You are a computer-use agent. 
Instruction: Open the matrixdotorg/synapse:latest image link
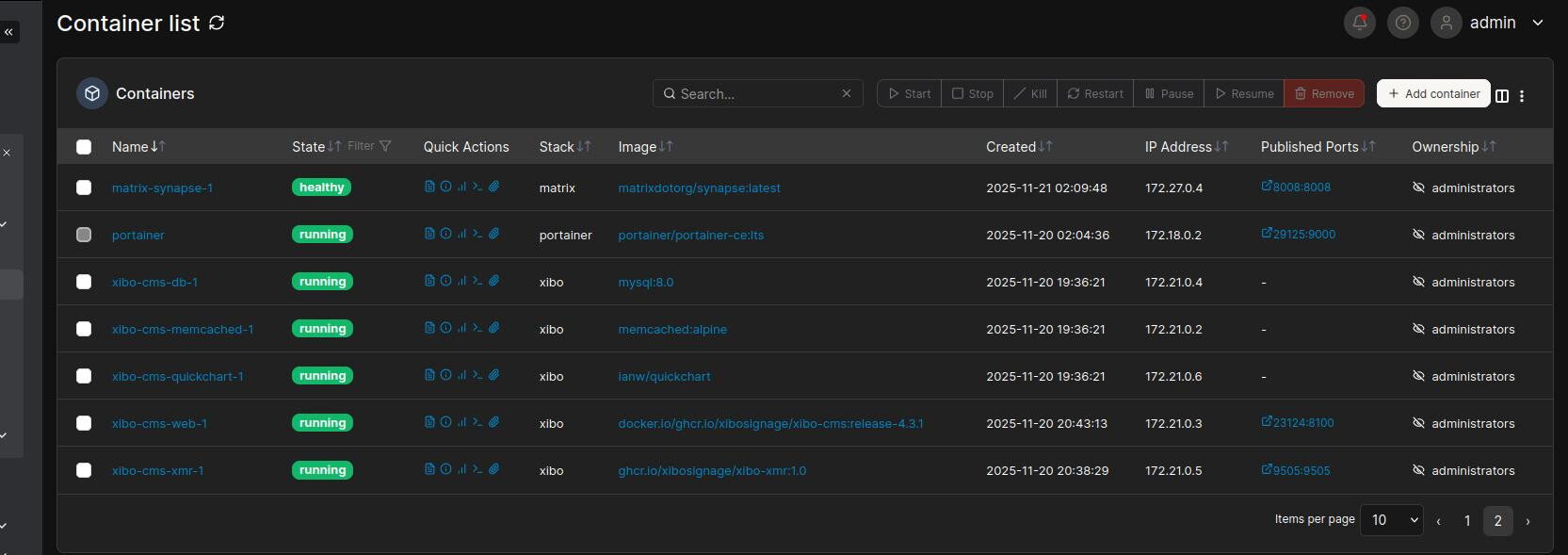pyautogui.click(x=699, y=188)
